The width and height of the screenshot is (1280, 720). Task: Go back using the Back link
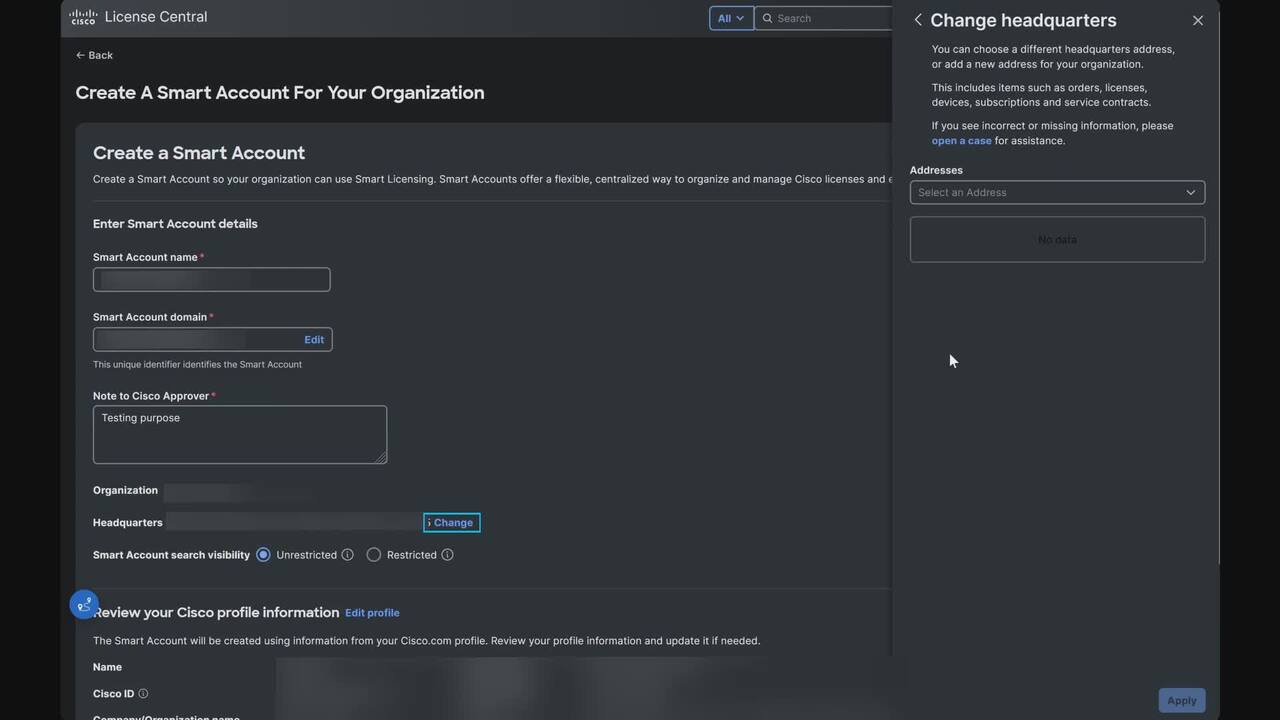[x=94, y=55]
